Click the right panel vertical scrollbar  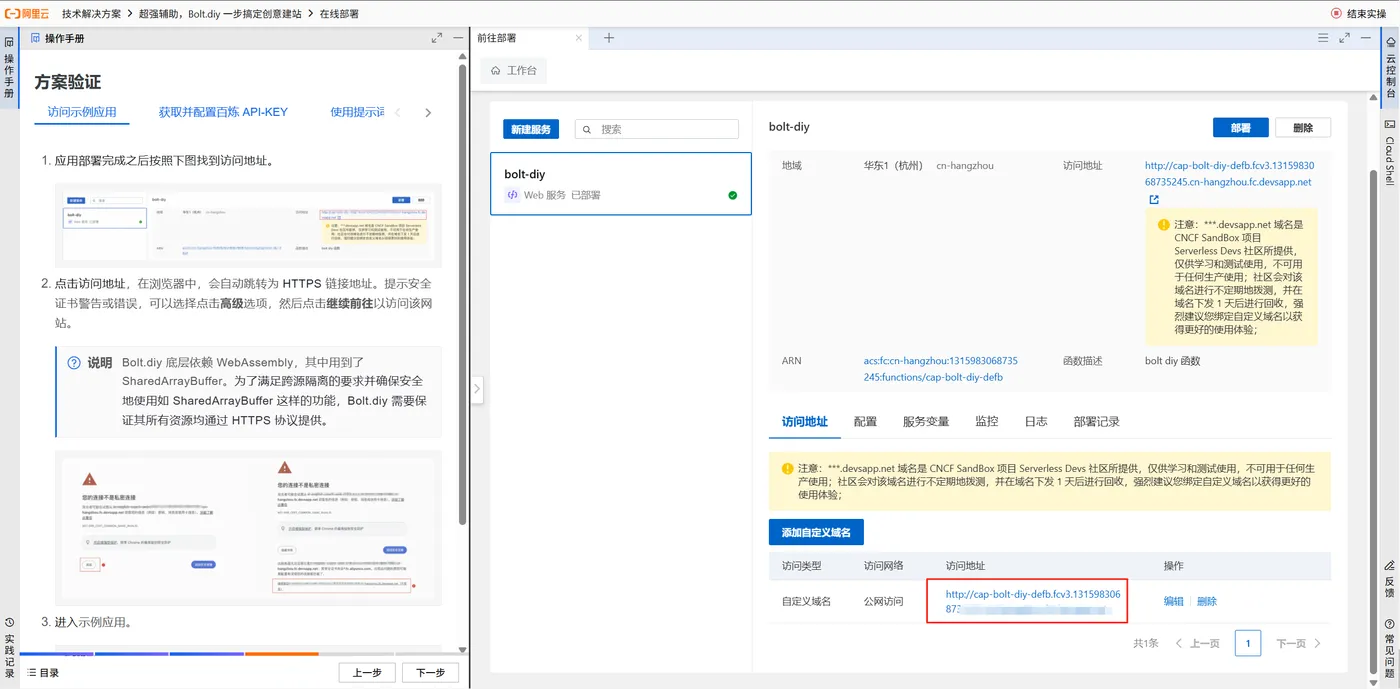pyautogui.click(x=1374, y=420)
